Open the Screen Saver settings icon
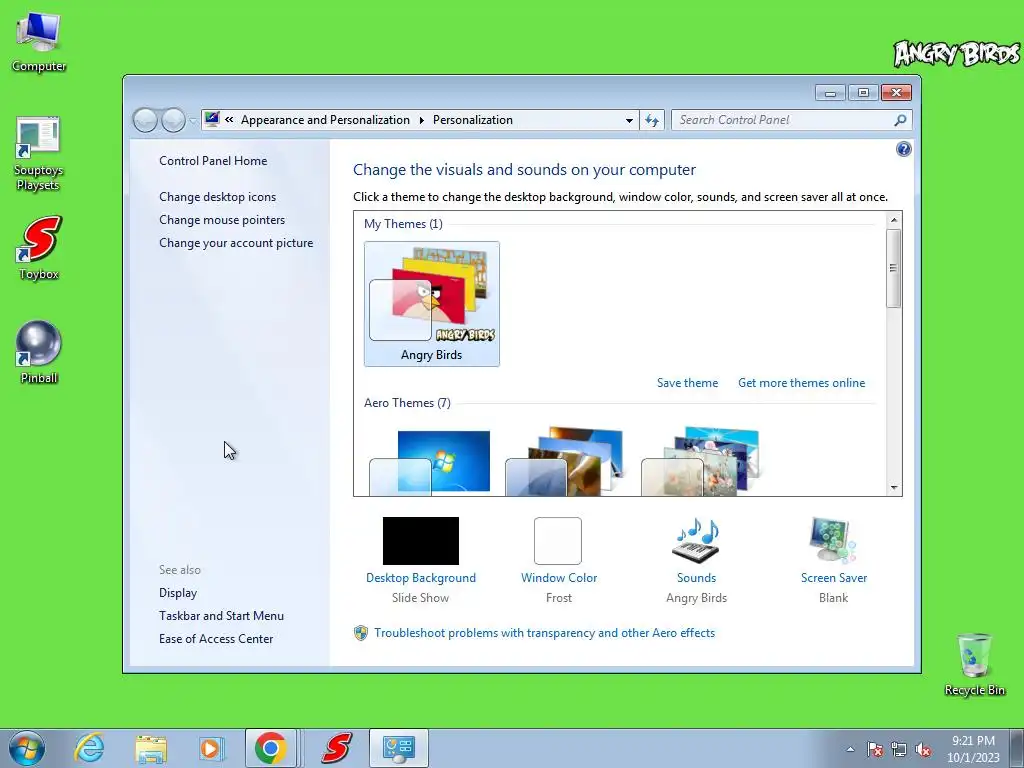This screenshot has width=1024, height=768. click(833, 541)
